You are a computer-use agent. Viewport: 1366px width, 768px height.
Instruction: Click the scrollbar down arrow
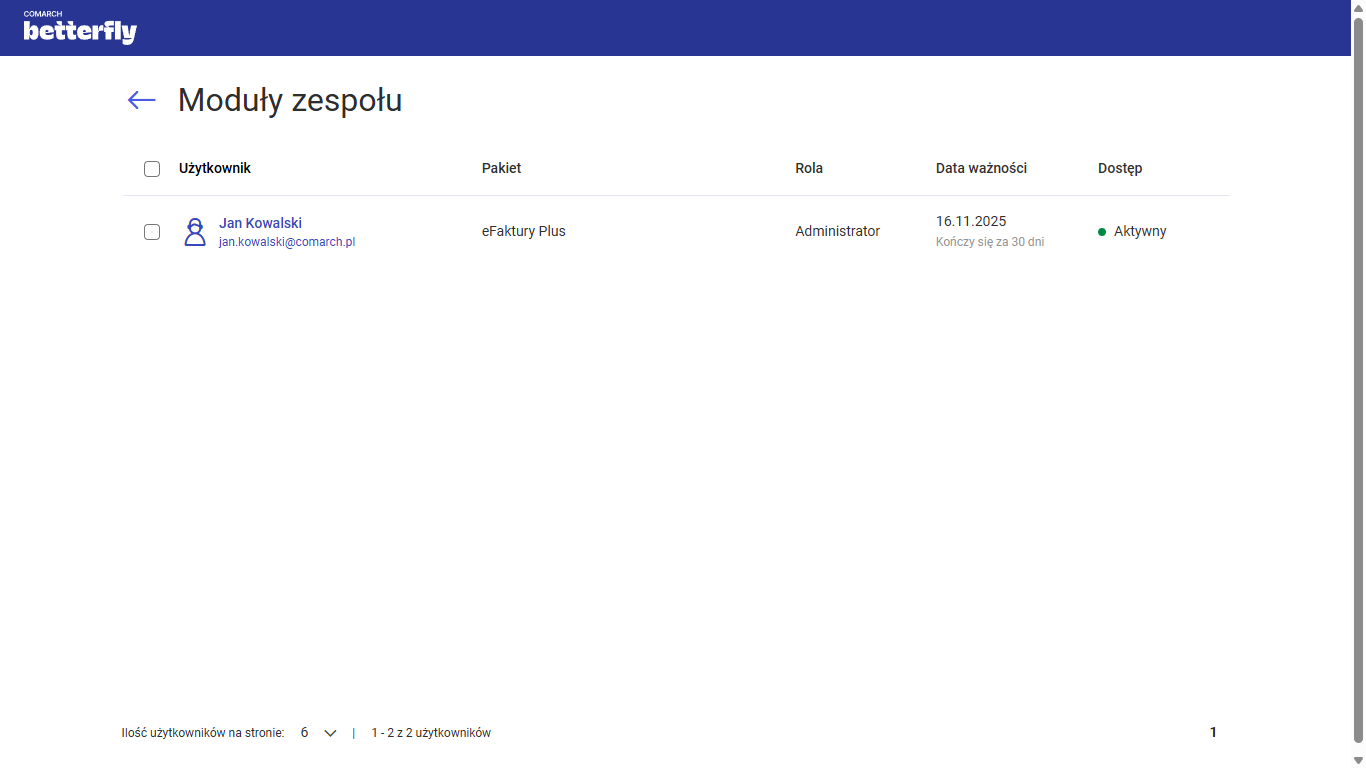coord(1357,760)
